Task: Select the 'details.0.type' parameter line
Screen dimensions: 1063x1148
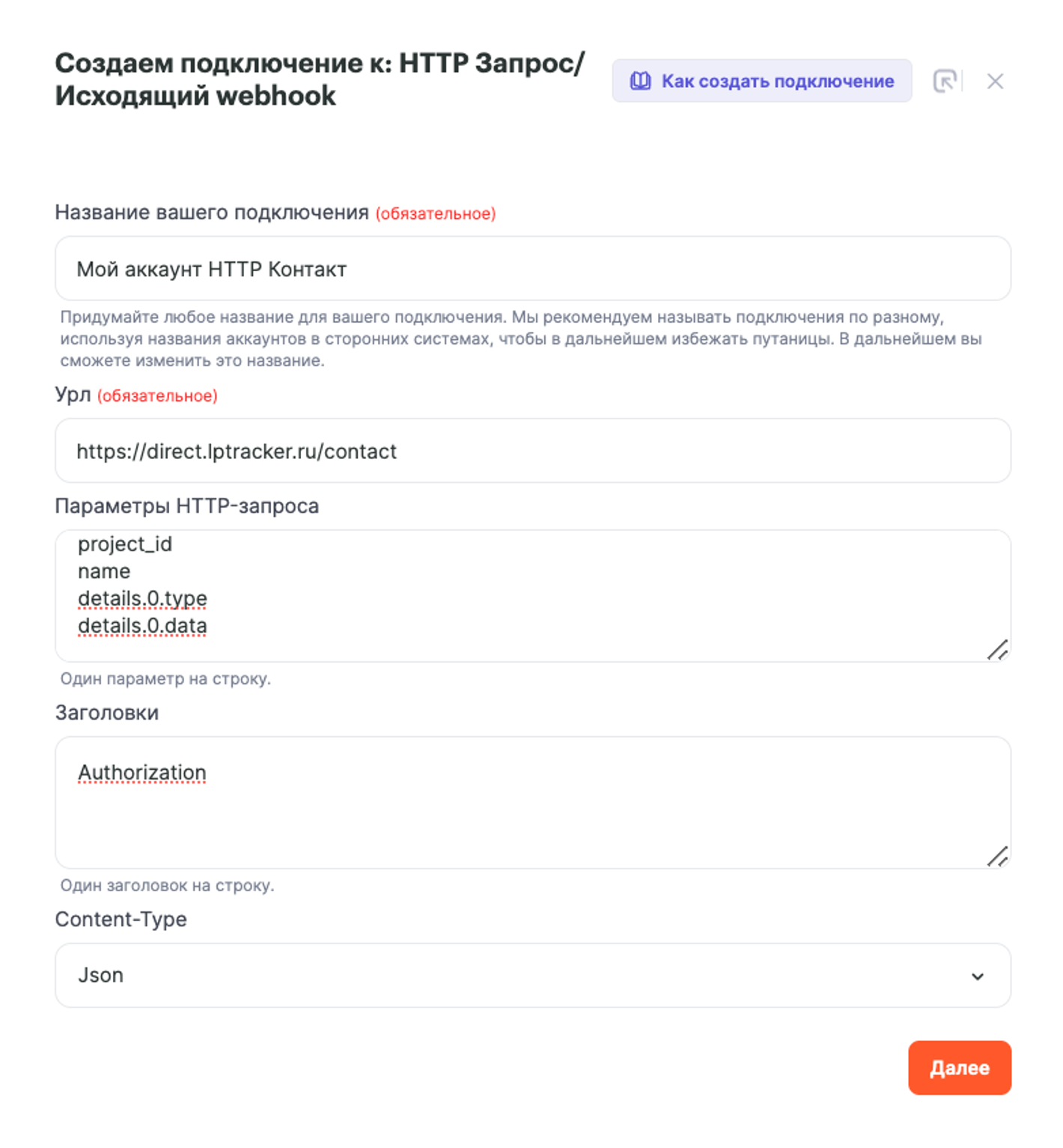Action: point(142,598)
